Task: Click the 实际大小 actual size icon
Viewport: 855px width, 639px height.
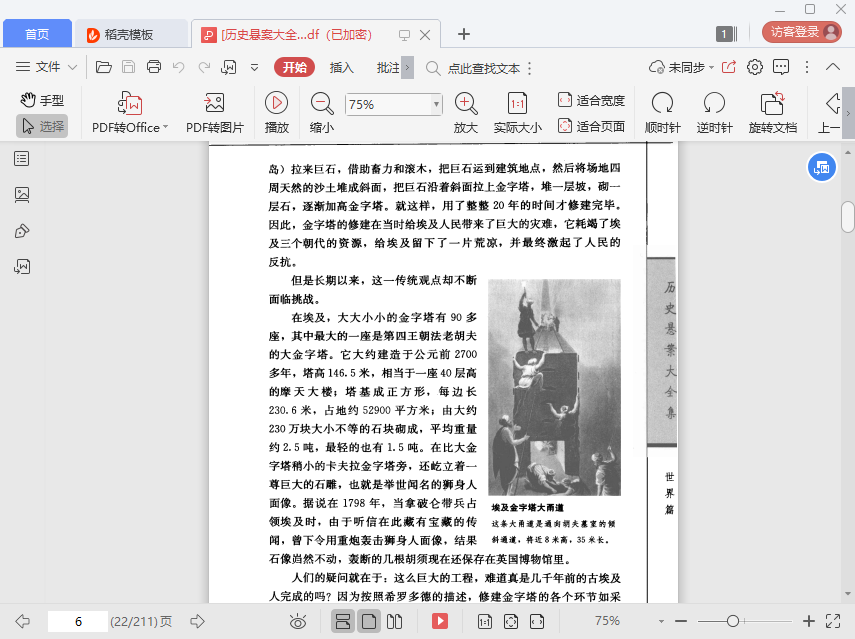Action: [517, 103]
